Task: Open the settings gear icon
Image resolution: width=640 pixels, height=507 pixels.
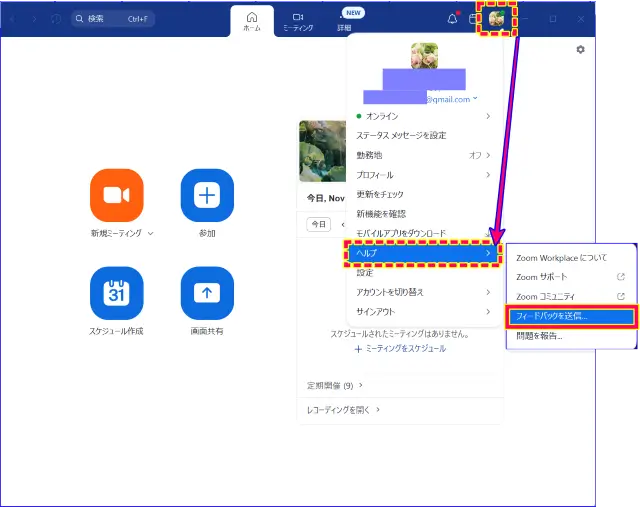Action: (580, 49)
